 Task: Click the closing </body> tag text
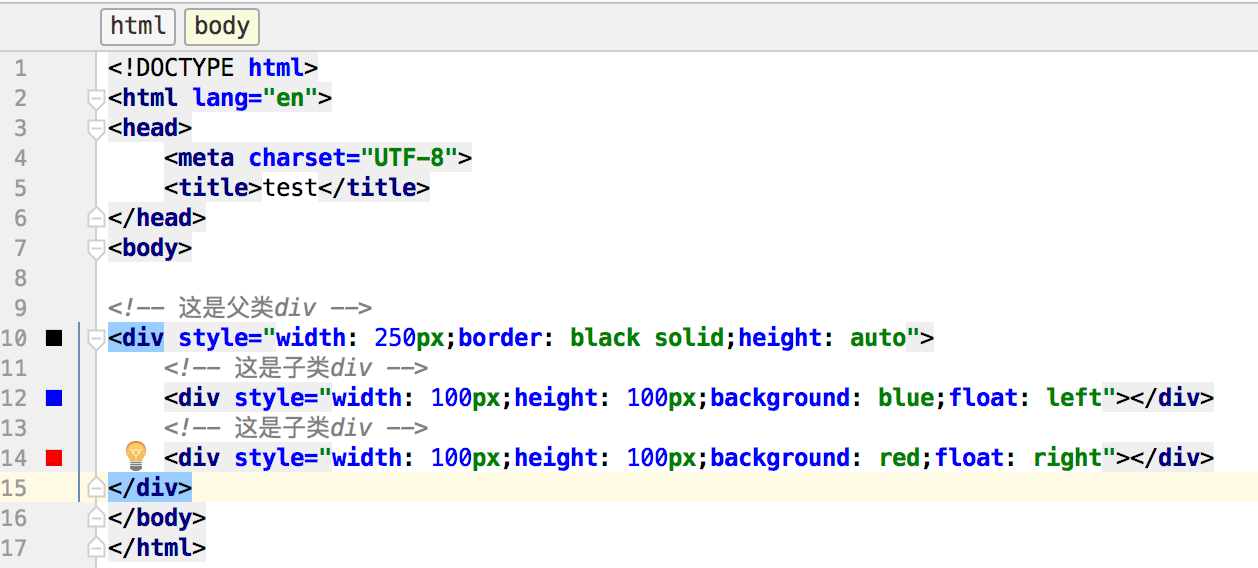click(x=157, y=518)
